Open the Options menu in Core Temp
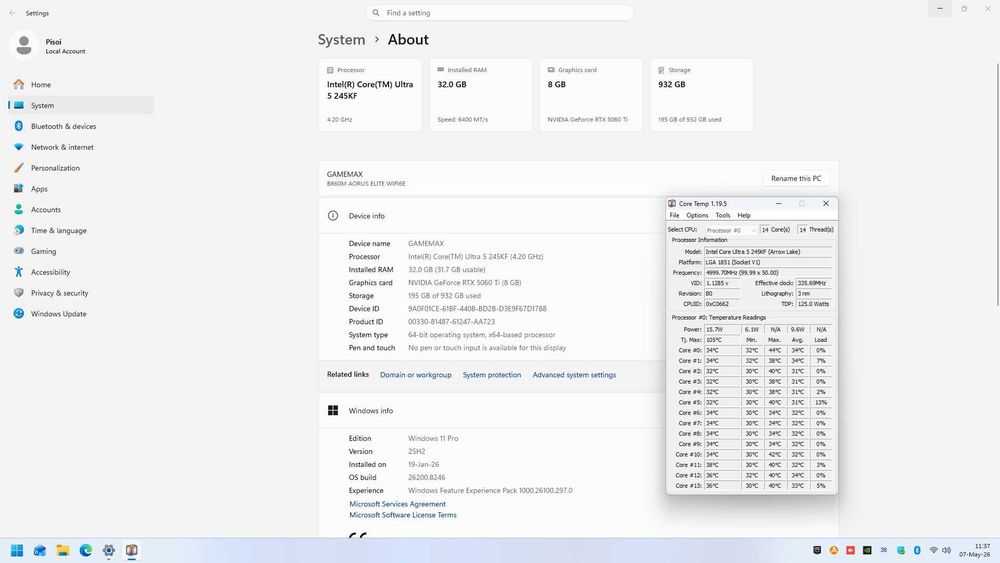This screenshot has height=563, width=1000. 697,216
